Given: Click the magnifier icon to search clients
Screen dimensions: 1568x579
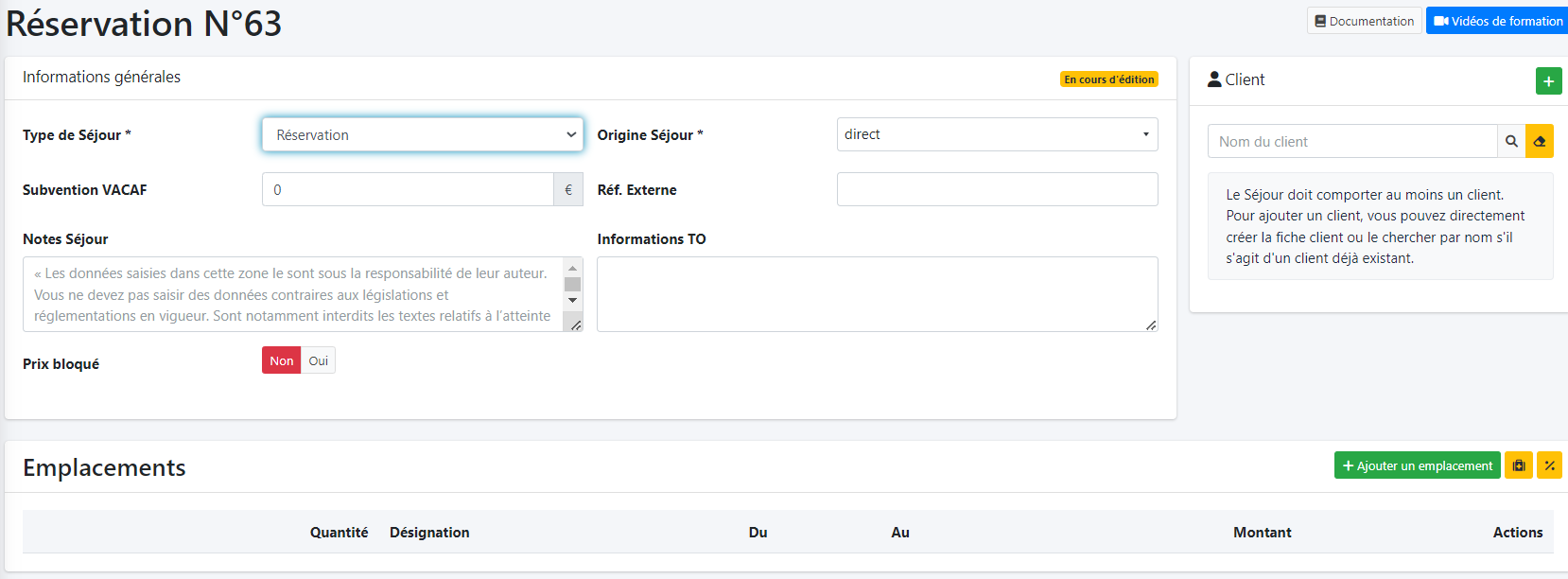Looking at the screenshot, I should [x=1511, y=142].
